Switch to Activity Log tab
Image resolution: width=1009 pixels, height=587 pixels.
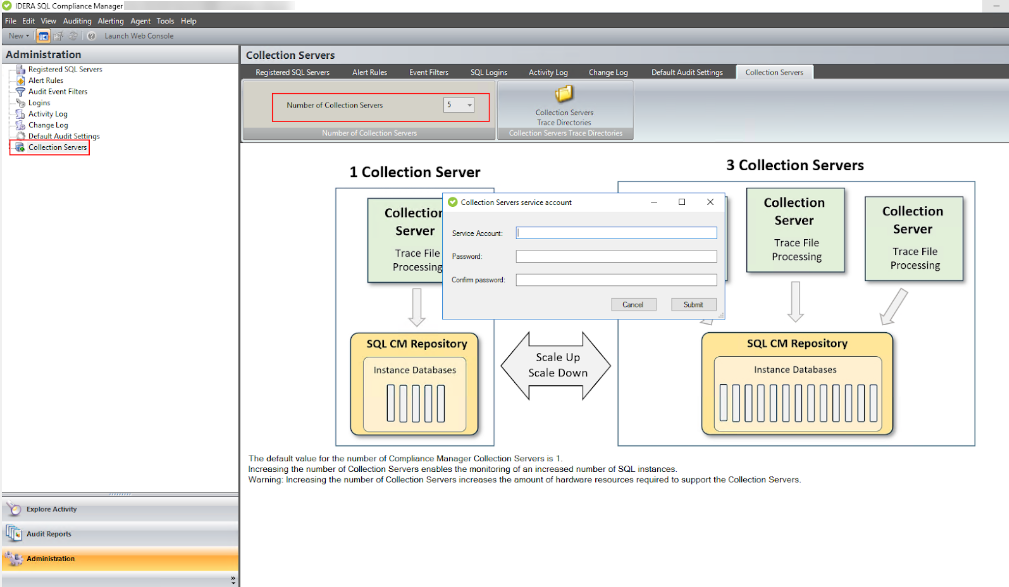(x=548, y=72)
